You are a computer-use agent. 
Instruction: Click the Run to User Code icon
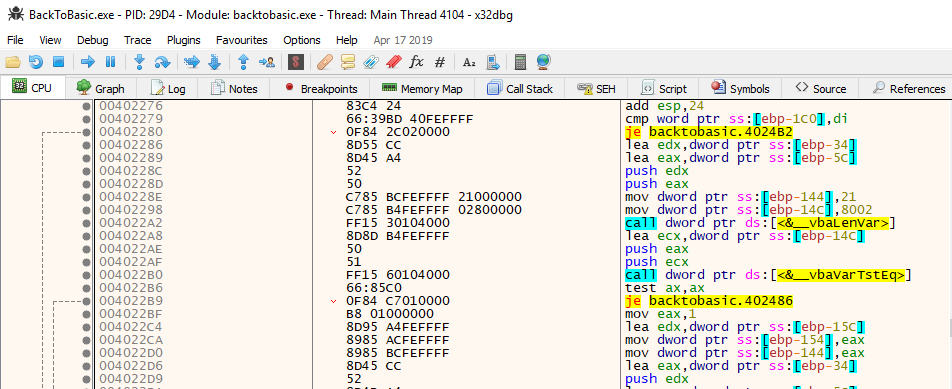click(x=266, y=62)
